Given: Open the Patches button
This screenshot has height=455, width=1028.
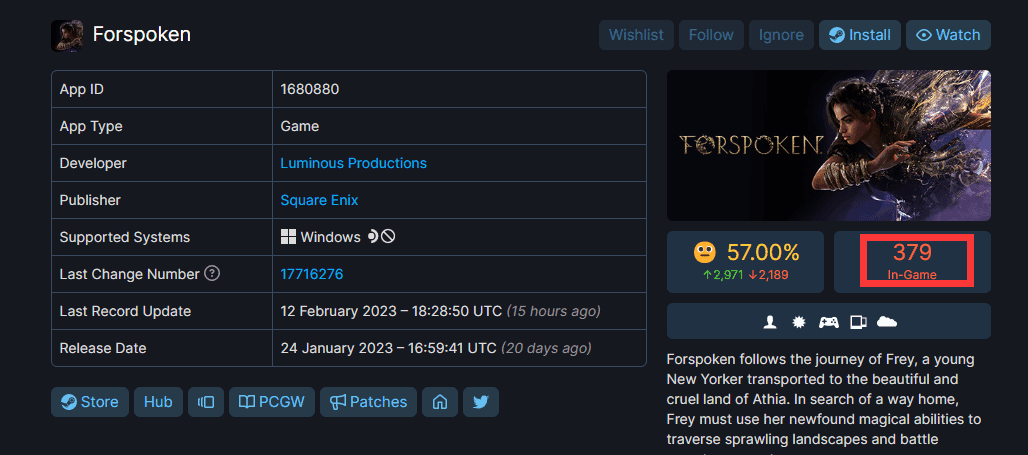Looking at the screenshot, I should [x=368, y=402].
